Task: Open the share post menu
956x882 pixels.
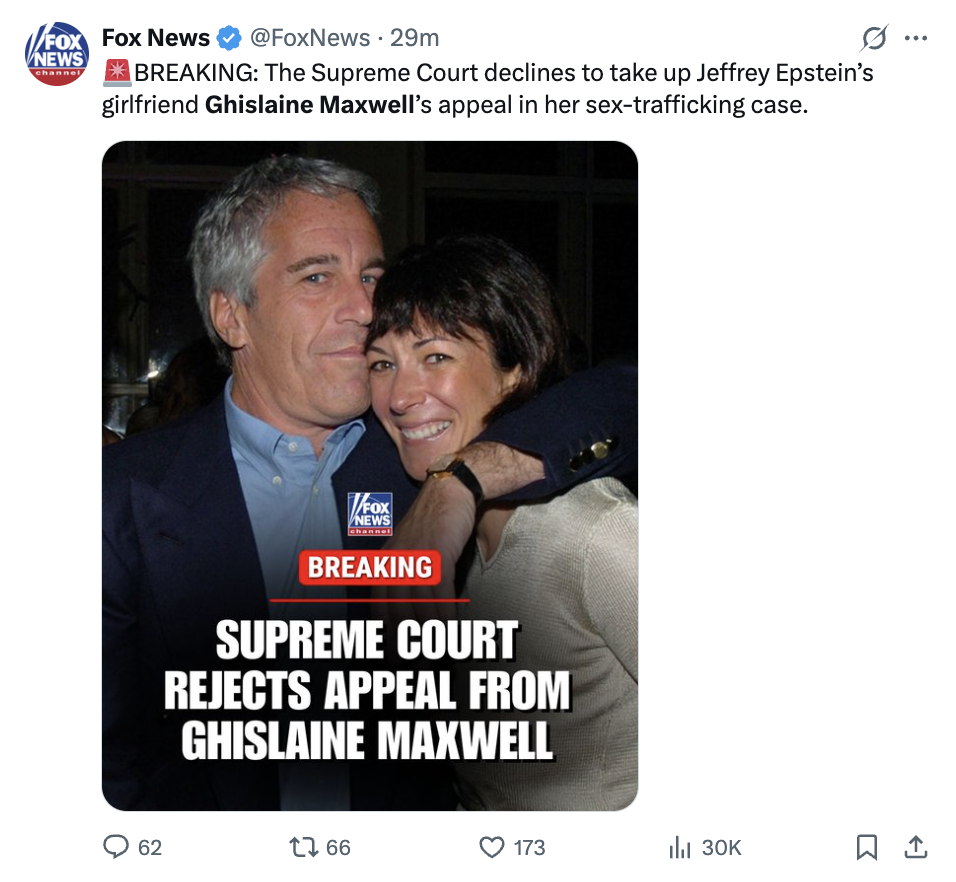Action: click(x=915, y=847)
